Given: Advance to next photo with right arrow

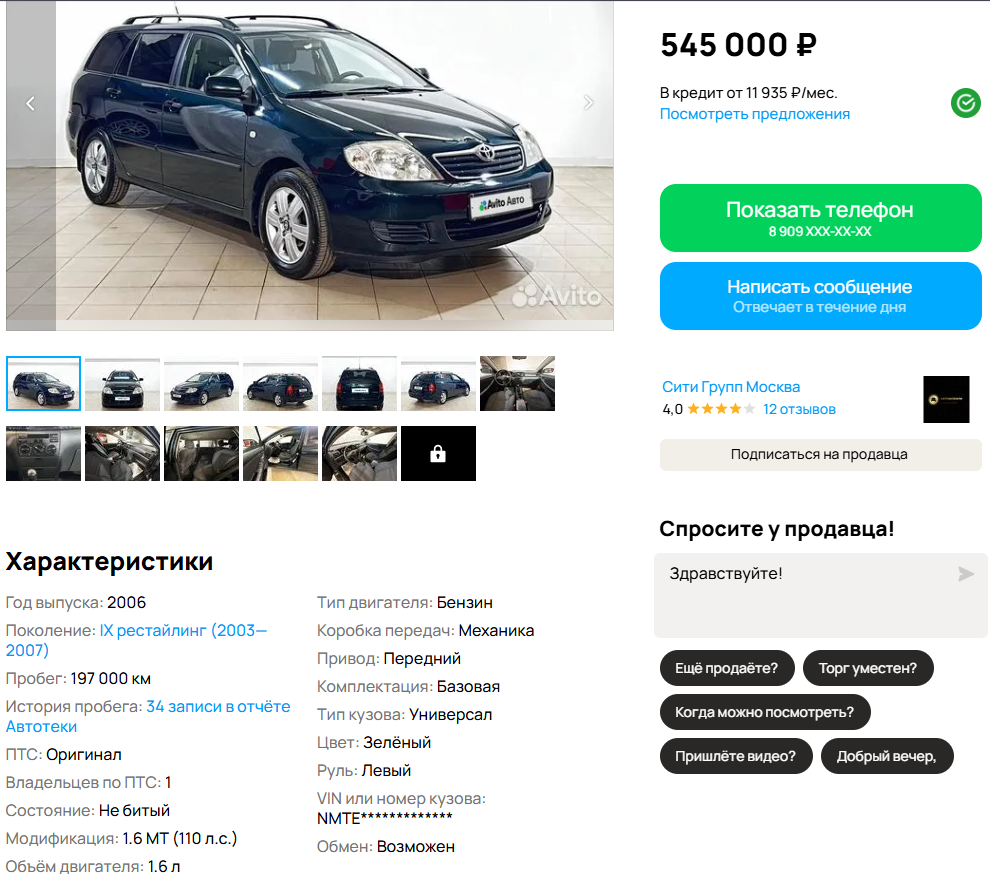Looking at the screenshot, I should [588, 102].
